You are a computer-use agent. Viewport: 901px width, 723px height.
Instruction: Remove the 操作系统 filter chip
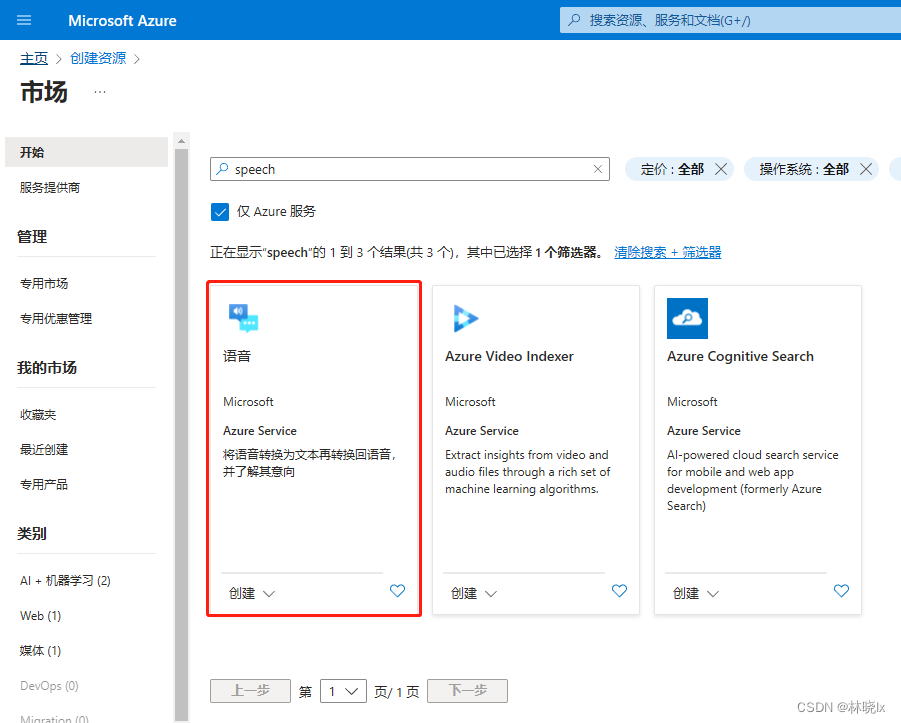[866, 169]
